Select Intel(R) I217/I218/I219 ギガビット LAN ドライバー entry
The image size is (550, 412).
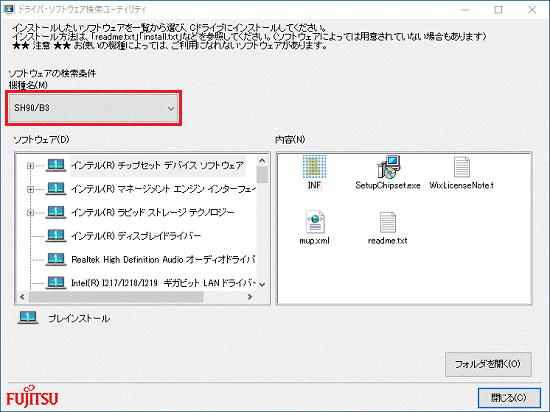point(163,283)
